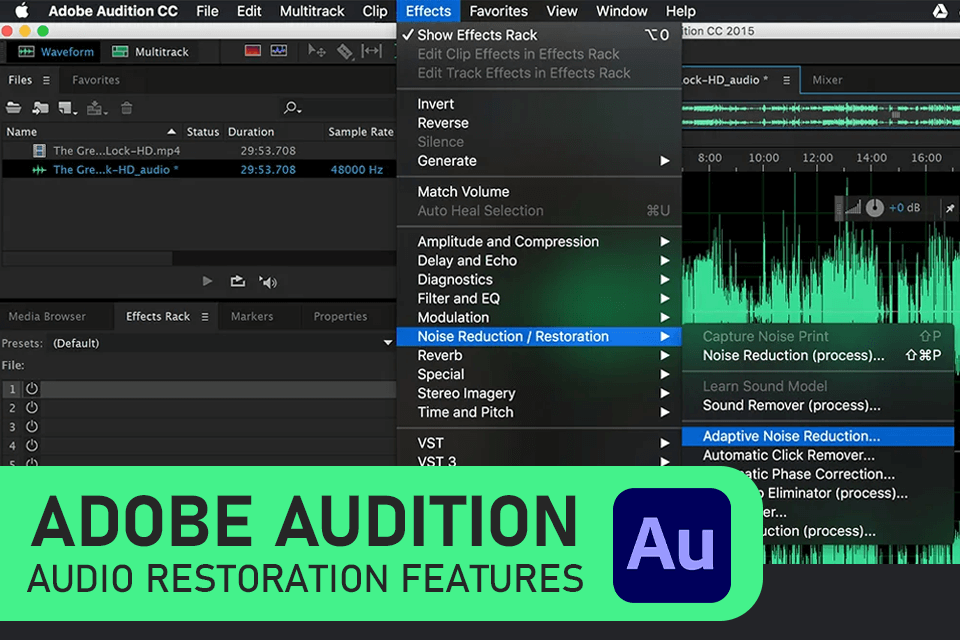Click the Import File icon in Files panel
This screenshot has height=640, width=960.
click(41, 108)
